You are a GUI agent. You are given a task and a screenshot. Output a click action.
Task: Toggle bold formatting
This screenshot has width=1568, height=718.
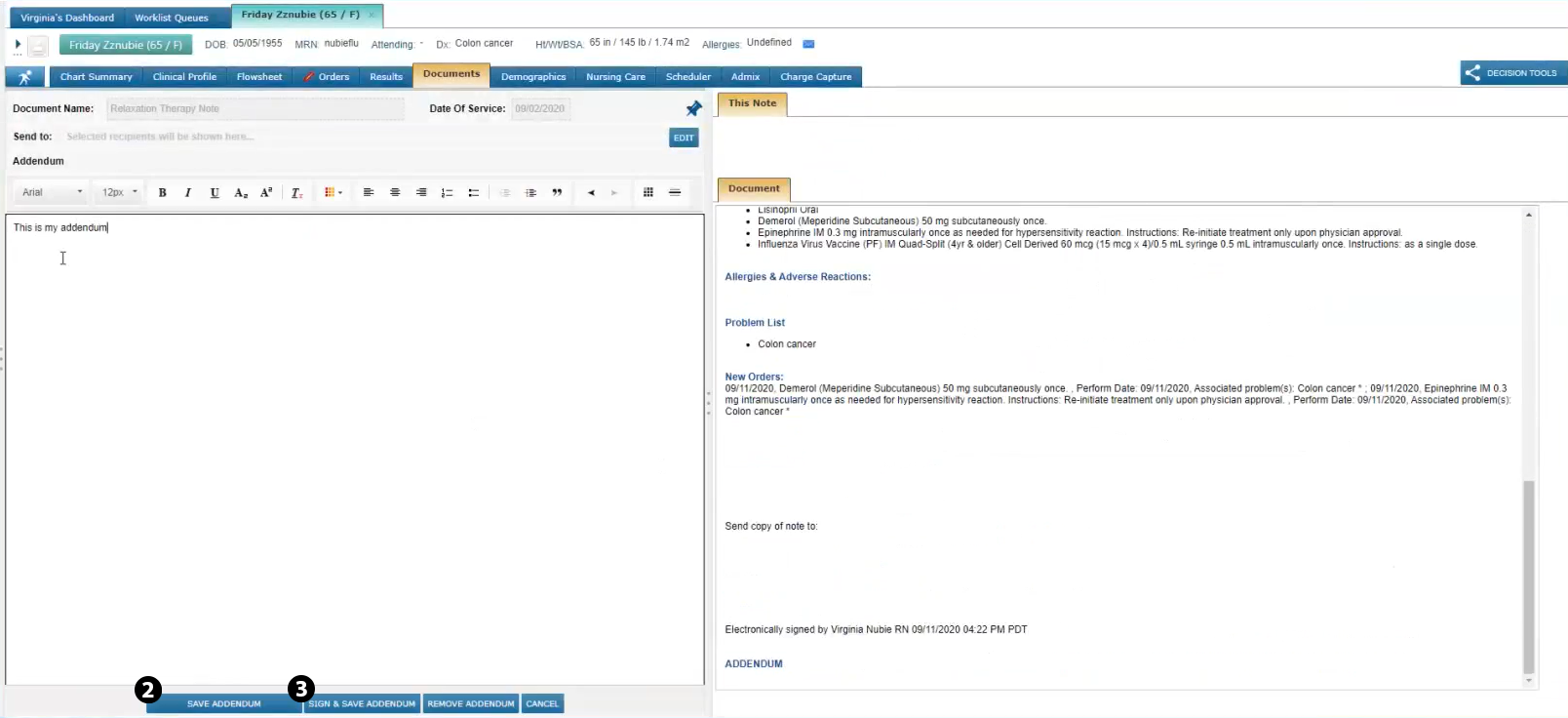162,193
